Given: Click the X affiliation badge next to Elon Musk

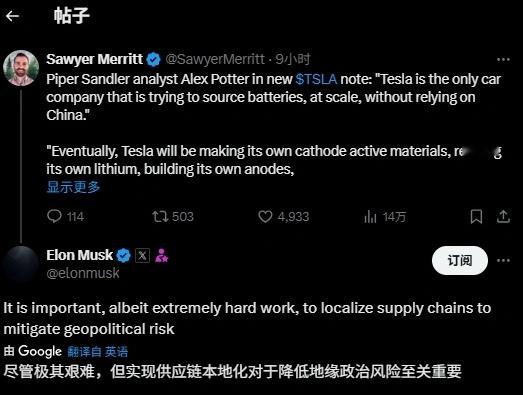Looking at the screenshot, I should pos(142,256).
